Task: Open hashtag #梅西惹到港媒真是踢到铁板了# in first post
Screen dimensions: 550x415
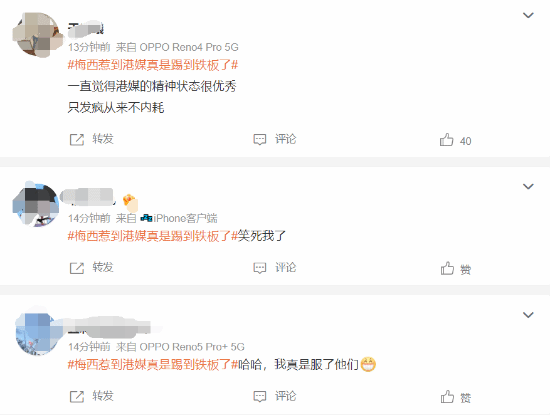Action: 153,65
